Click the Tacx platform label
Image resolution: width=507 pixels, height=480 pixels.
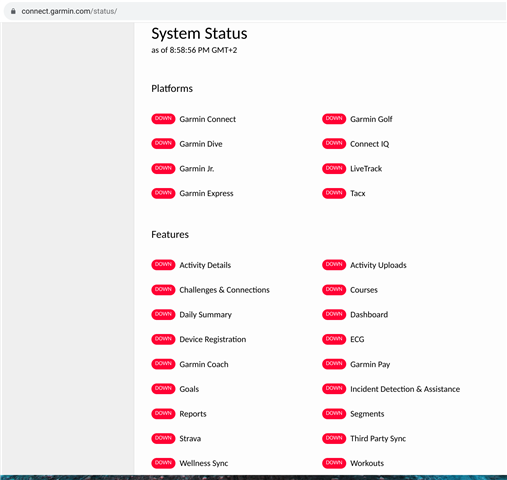[x=358, y=193]
